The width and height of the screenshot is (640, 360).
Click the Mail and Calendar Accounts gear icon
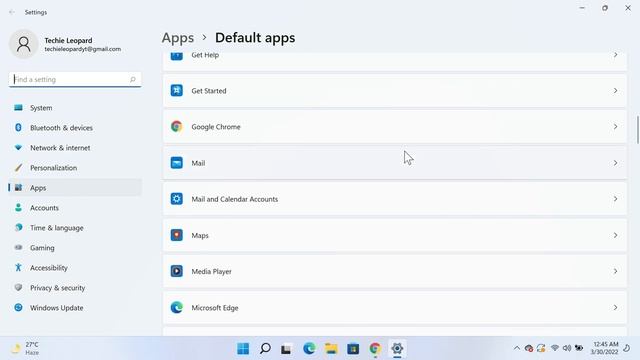[176, 199]
